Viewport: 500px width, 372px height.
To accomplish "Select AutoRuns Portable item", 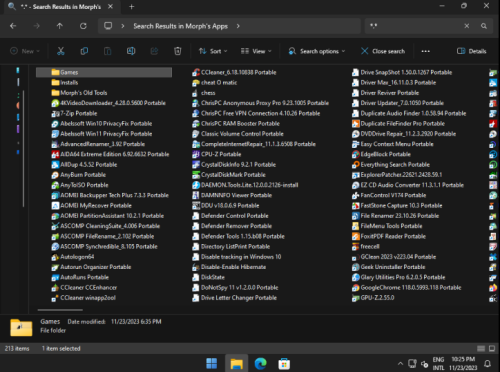I will point(80,277).
